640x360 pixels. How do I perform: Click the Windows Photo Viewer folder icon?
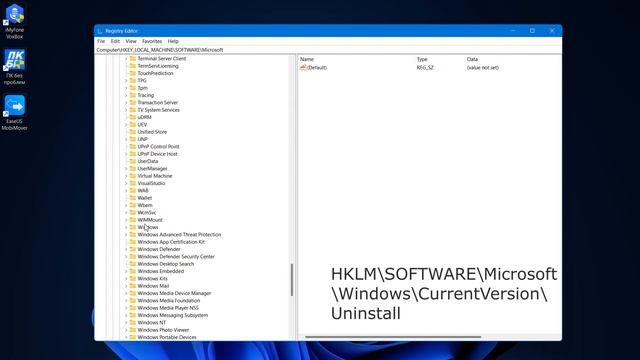(133, 330)
